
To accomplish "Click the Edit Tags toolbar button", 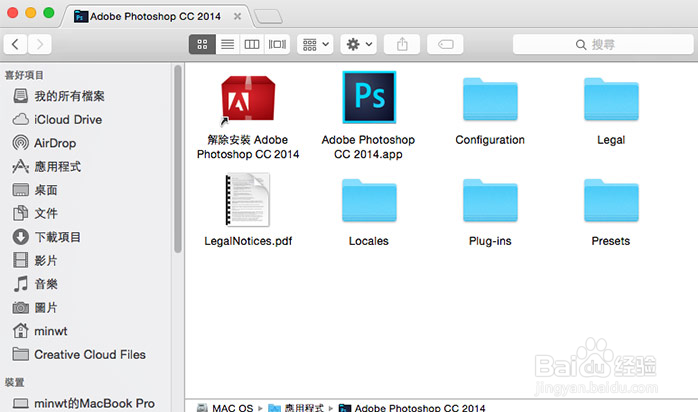I will 445,44.
